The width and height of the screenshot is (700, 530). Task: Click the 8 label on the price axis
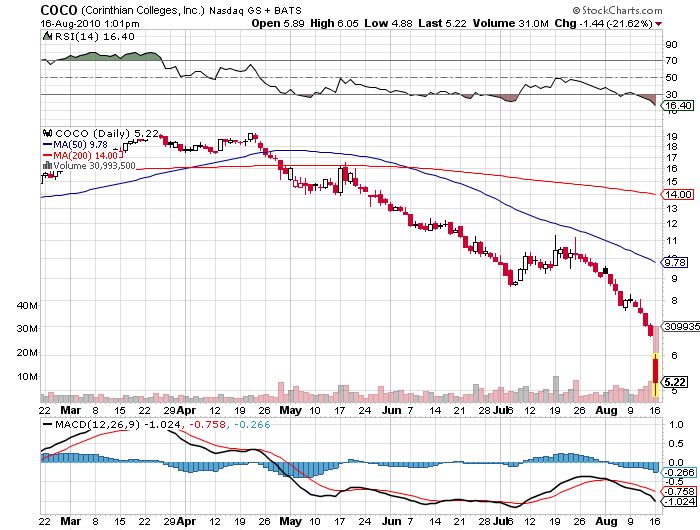pos(674,300)
